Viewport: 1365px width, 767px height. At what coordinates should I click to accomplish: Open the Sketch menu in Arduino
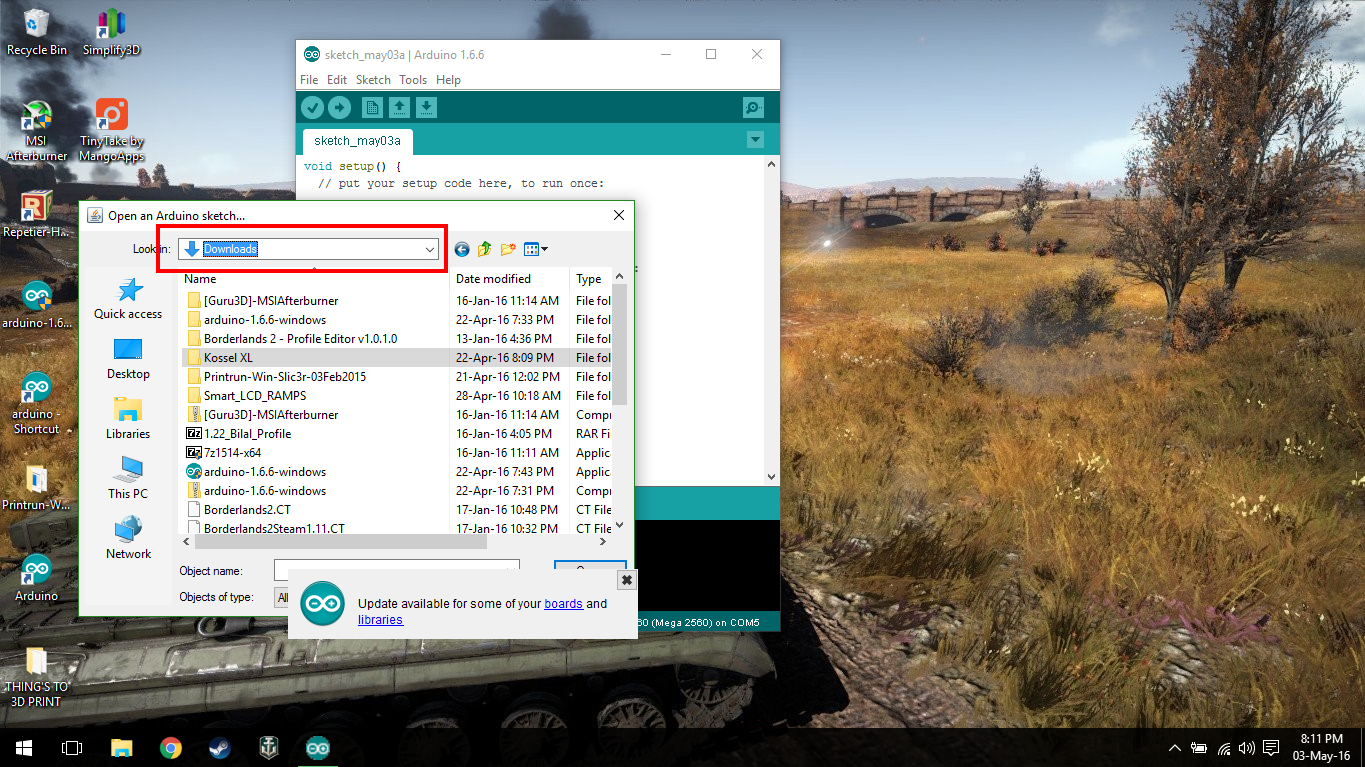pos(373,80)
